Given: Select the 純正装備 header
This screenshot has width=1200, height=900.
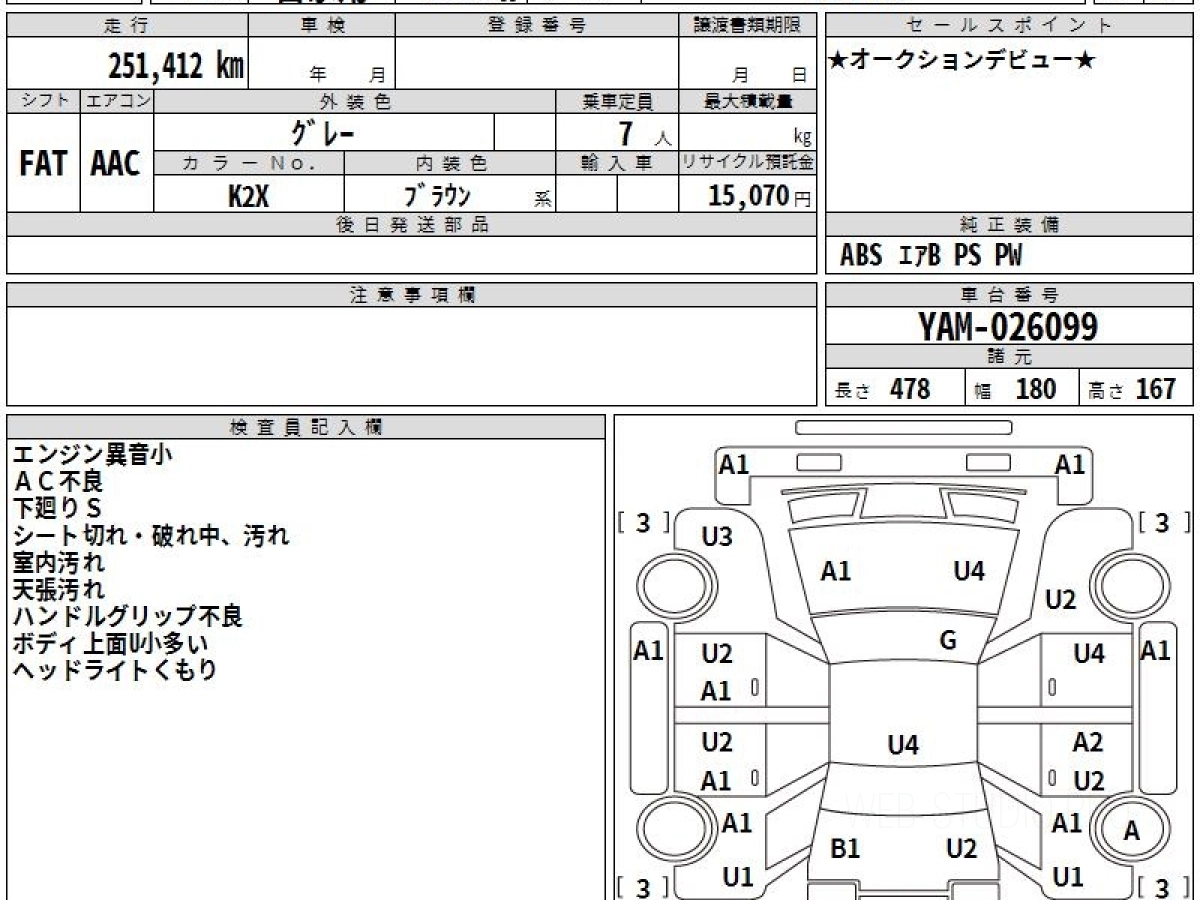Looking at the screenshot, I should tap(1010, 225).
